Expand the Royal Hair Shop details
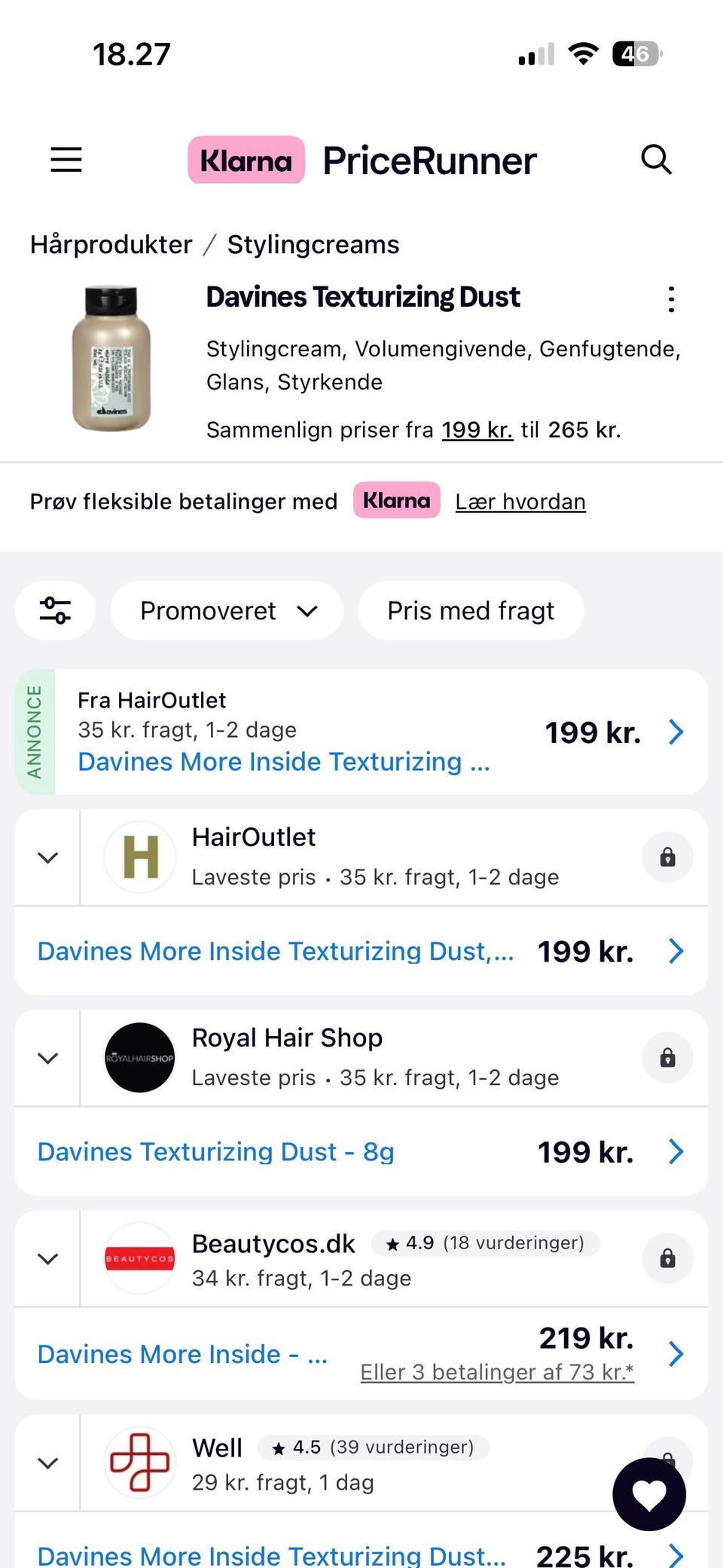Viewport: 723px width, 1568px height. pyautogui.click(x=48, y=1058)
